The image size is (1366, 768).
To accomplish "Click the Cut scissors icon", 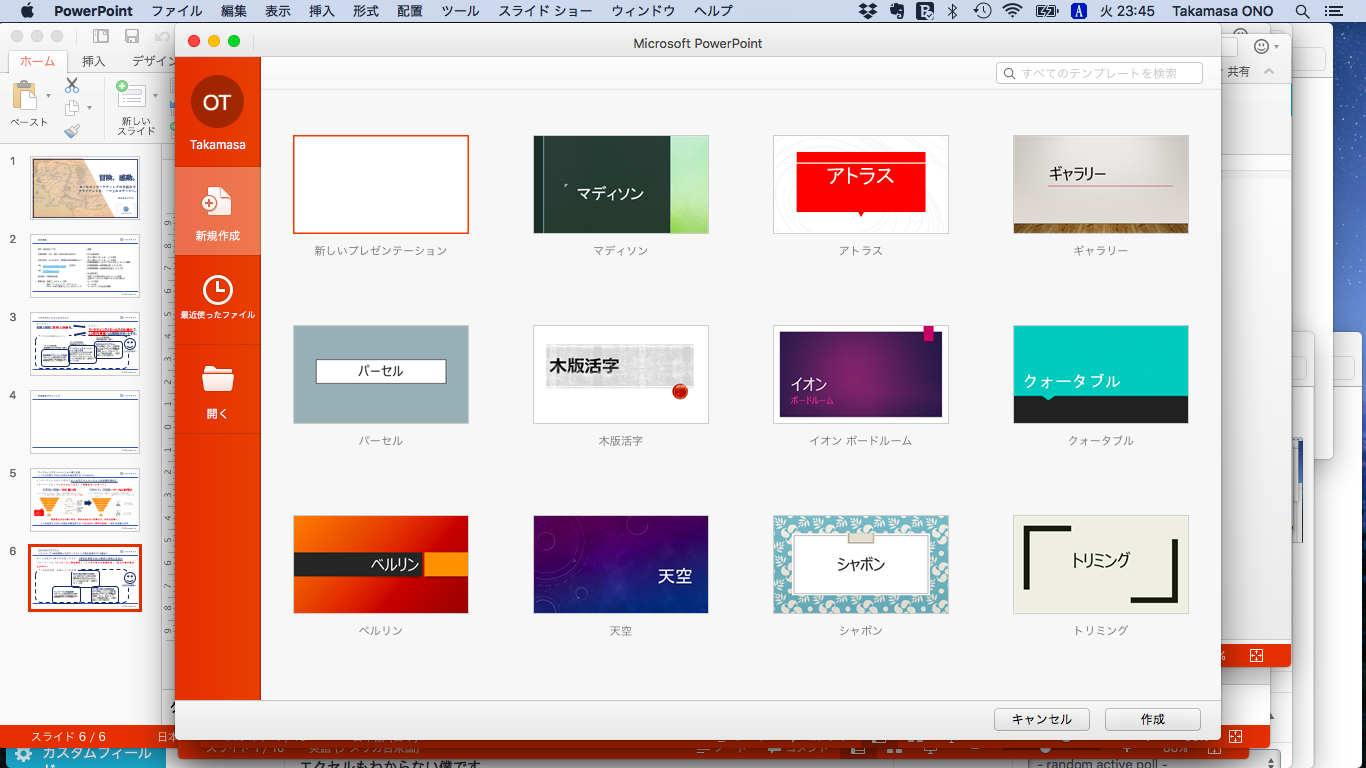I will [x=72, y=86].
